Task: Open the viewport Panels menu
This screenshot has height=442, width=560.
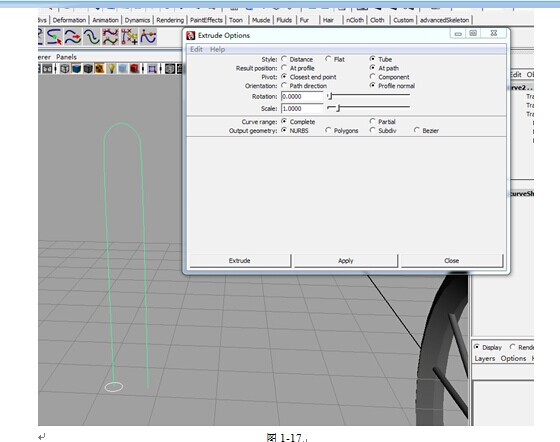Action: (66, 57)
